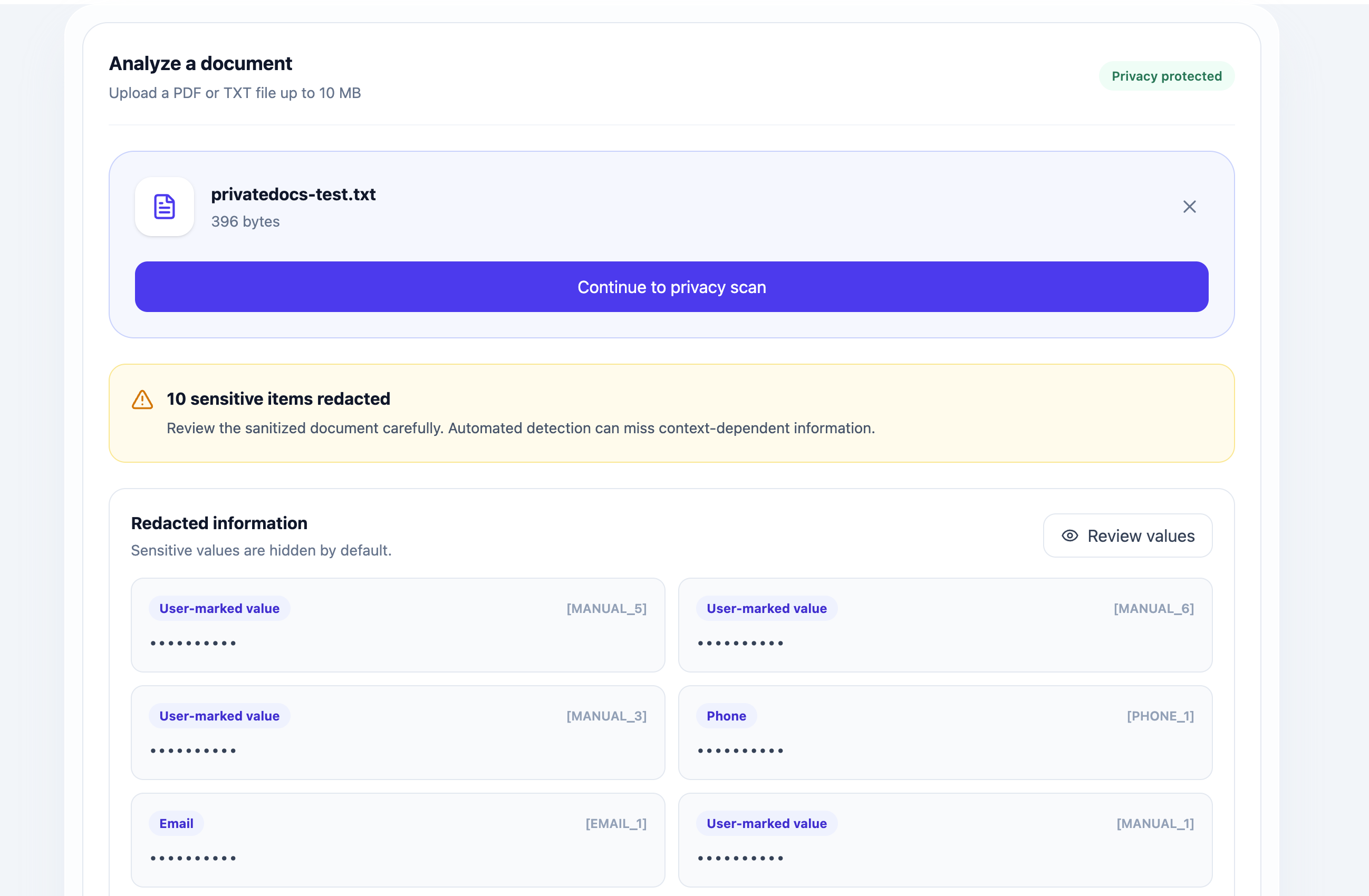Click the Analyze a document heading
Image resolution: width=1369 pixels, height=896 pixels.
click(201, 63)
